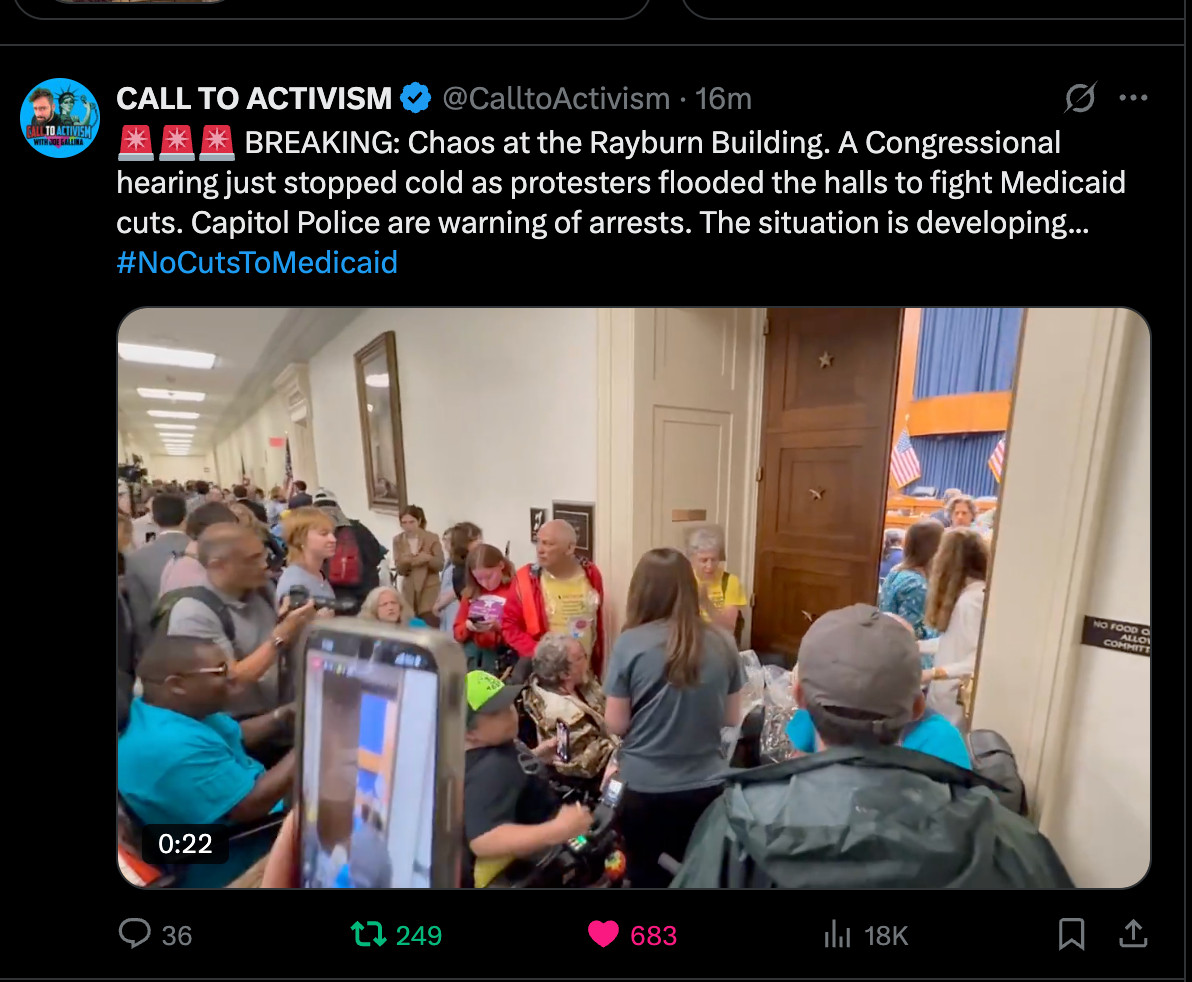Click the BREAKING tweet text body
The width and height of the screenshot is (1192, 982).
coord(621,182)
